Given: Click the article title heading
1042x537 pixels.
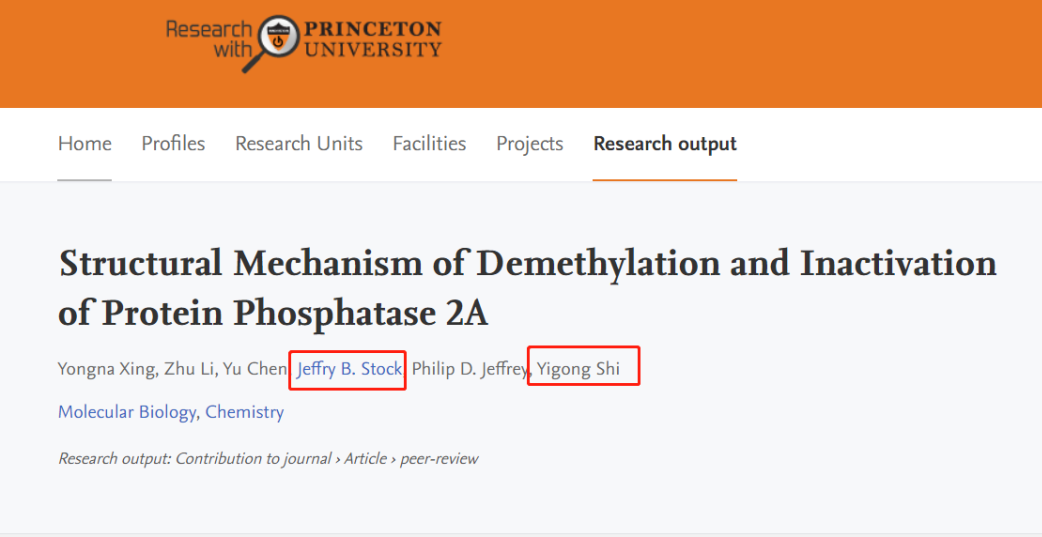Looking at the screenshot, I should pos(527,288).
